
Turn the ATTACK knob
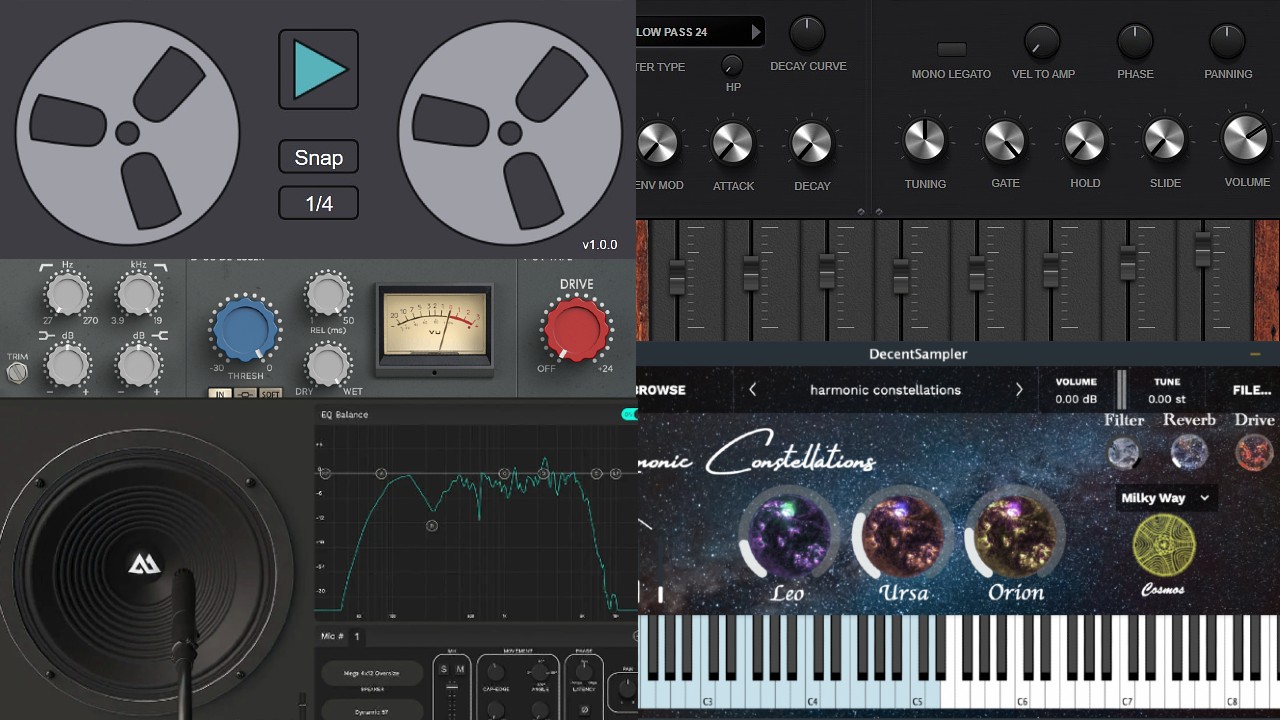[733, 143]
